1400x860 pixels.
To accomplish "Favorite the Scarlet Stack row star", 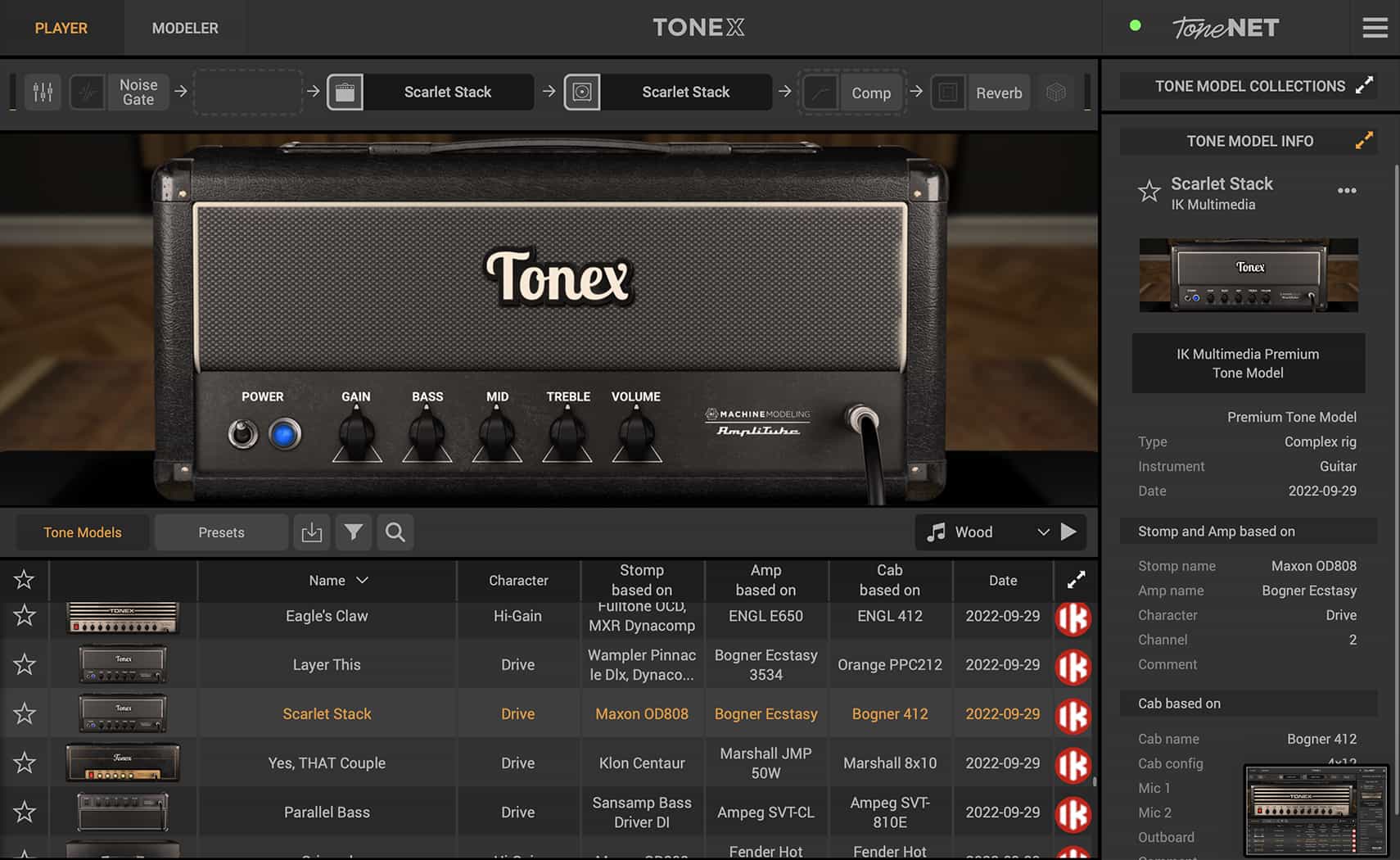I will 25,713.
